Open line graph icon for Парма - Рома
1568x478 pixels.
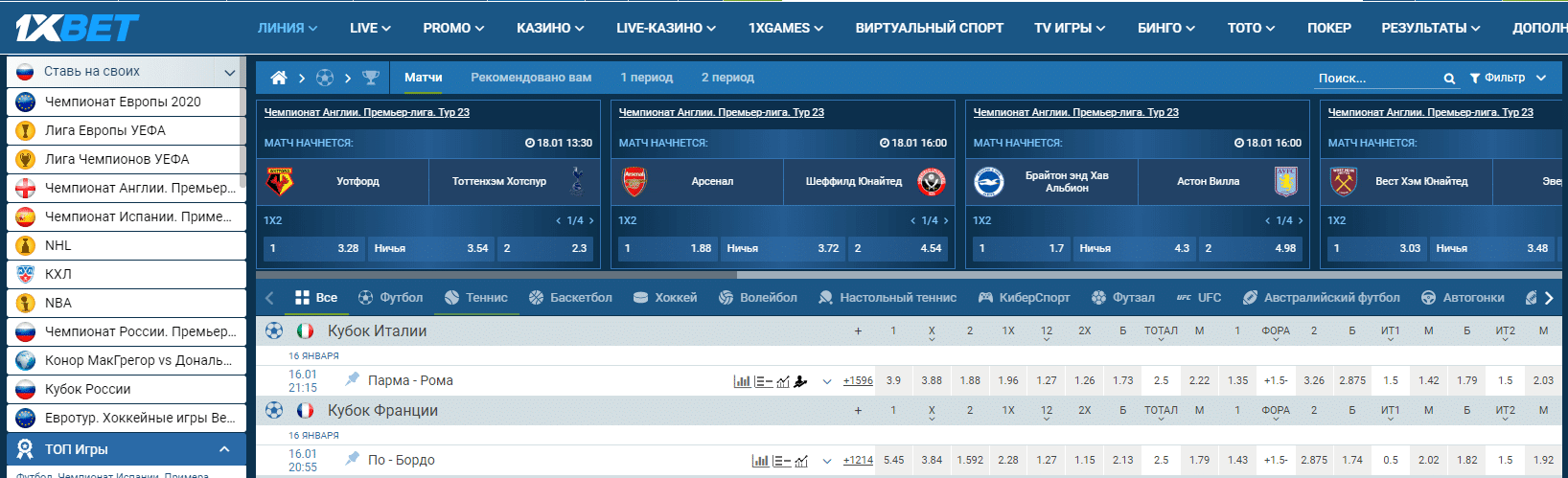pyautogui.click(x=783, y=381)
